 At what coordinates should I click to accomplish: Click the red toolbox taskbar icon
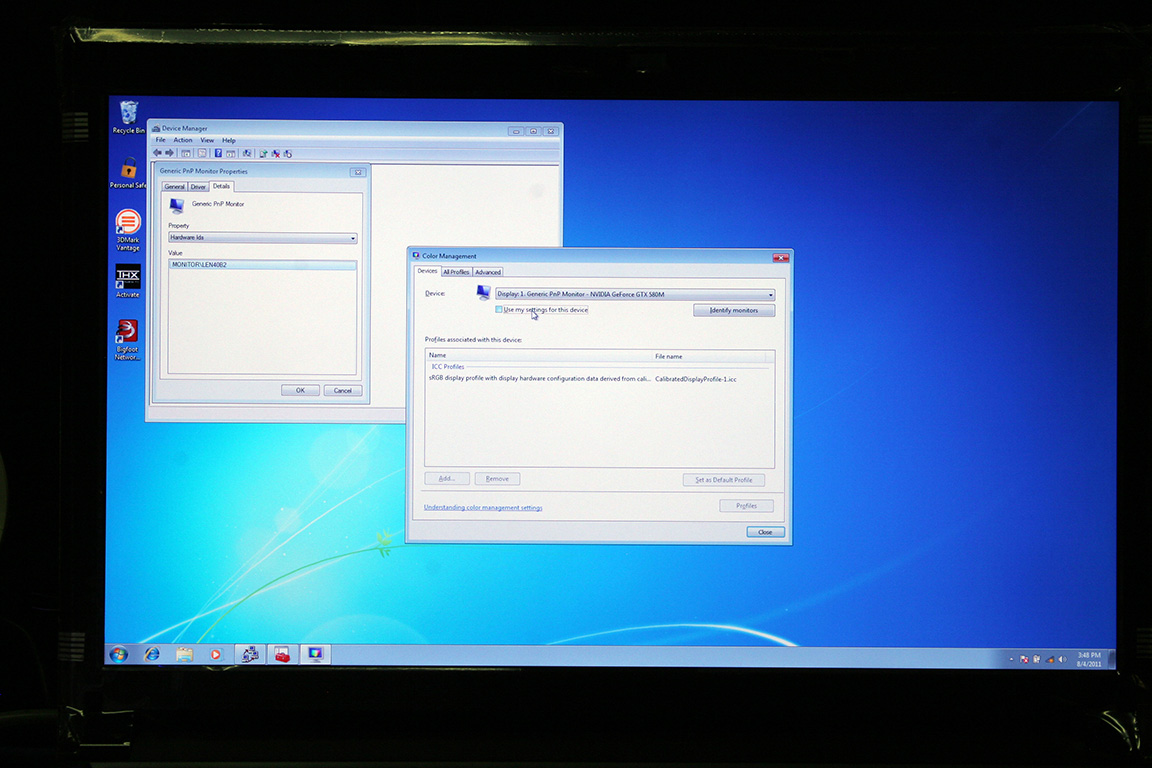tap(283, 653)
